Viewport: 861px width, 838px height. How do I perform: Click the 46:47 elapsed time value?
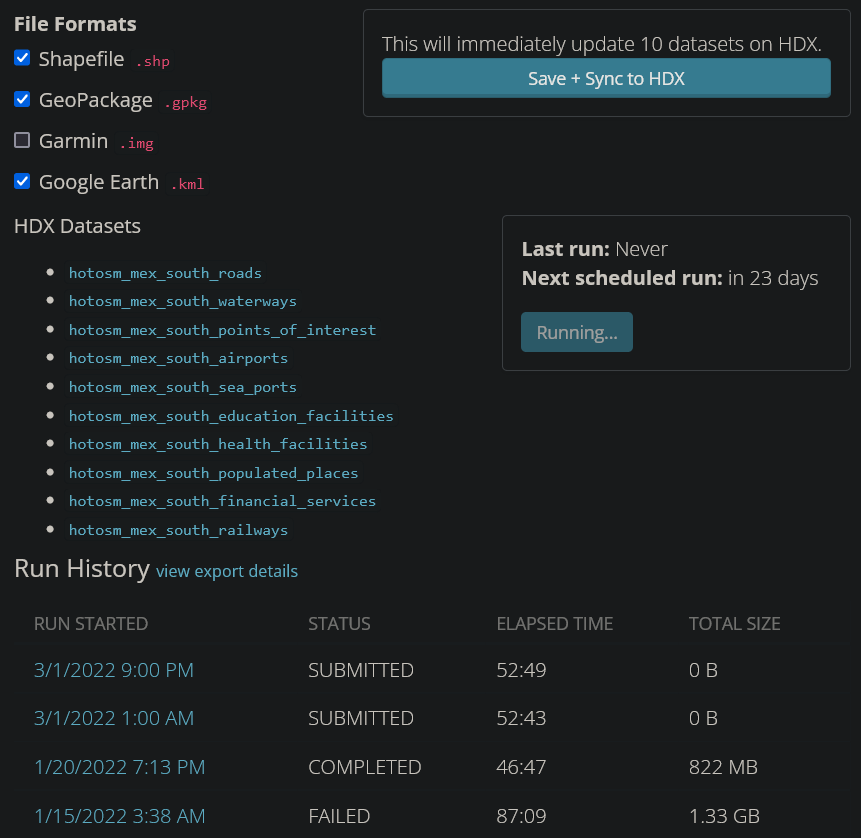point(521,767)
